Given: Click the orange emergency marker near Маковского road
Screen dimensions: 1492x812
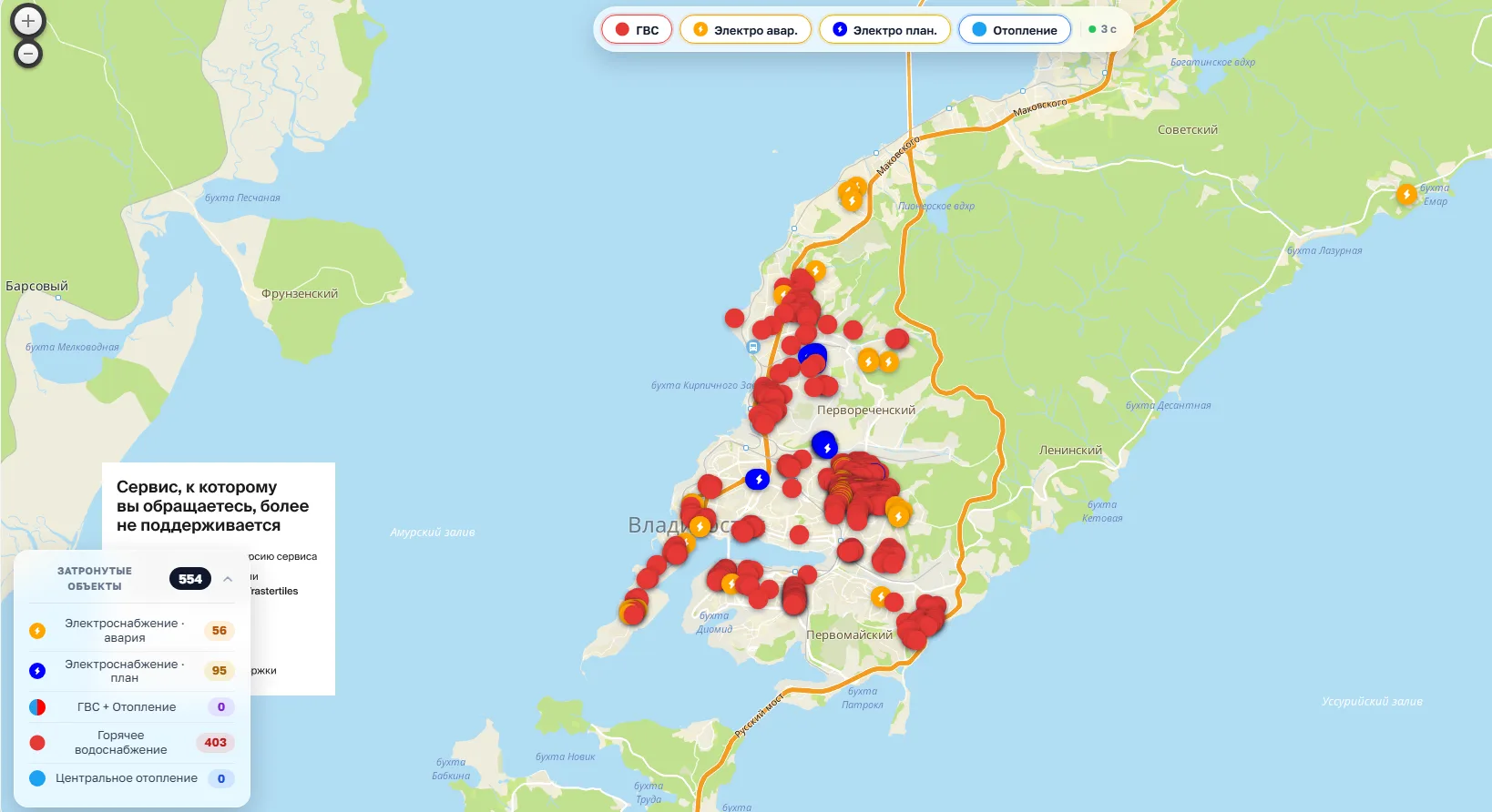Looking at the screenshot, I should 852,194.
